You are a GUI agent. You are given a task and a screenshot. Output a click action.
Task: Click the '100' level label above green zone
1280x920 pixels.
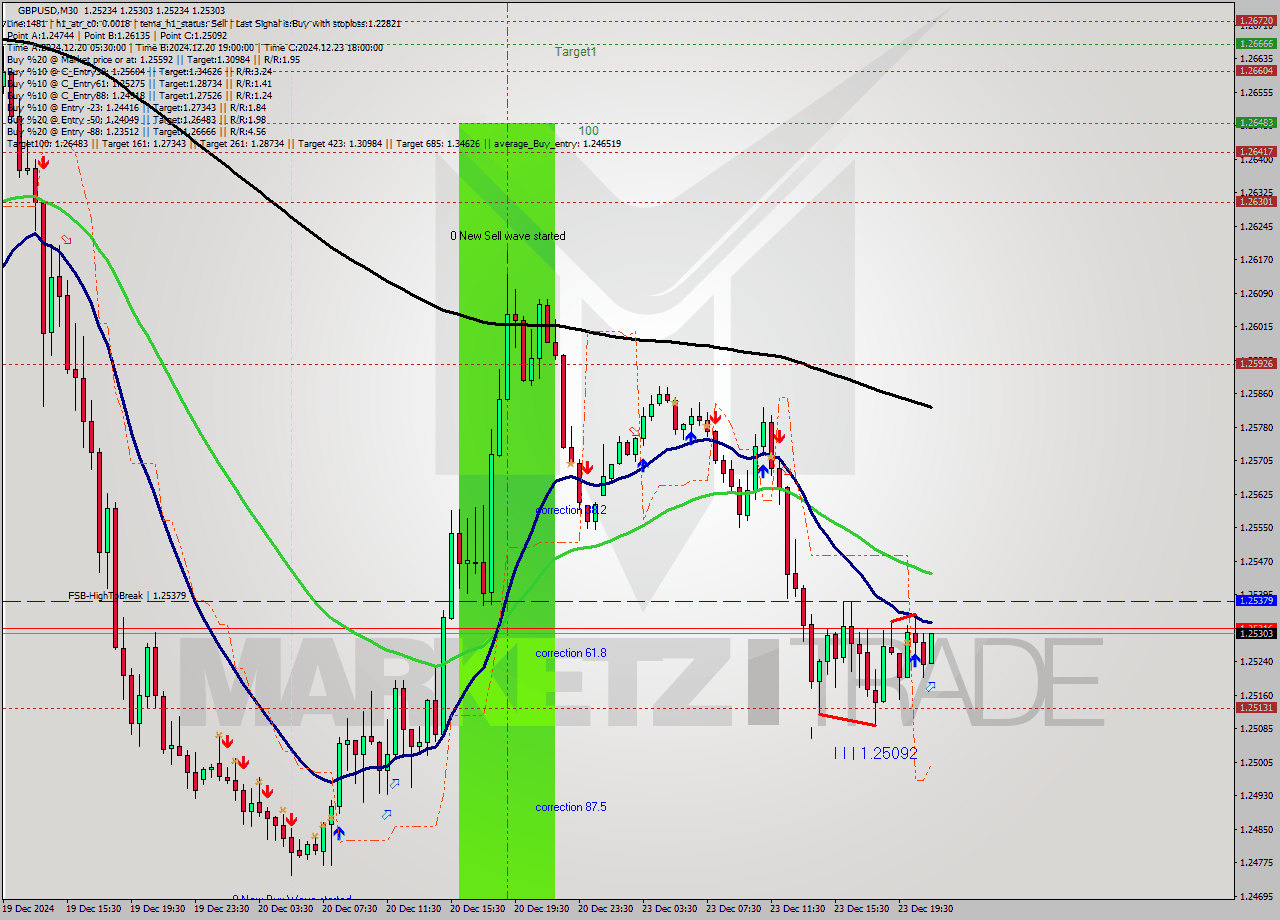pos(589,131)
